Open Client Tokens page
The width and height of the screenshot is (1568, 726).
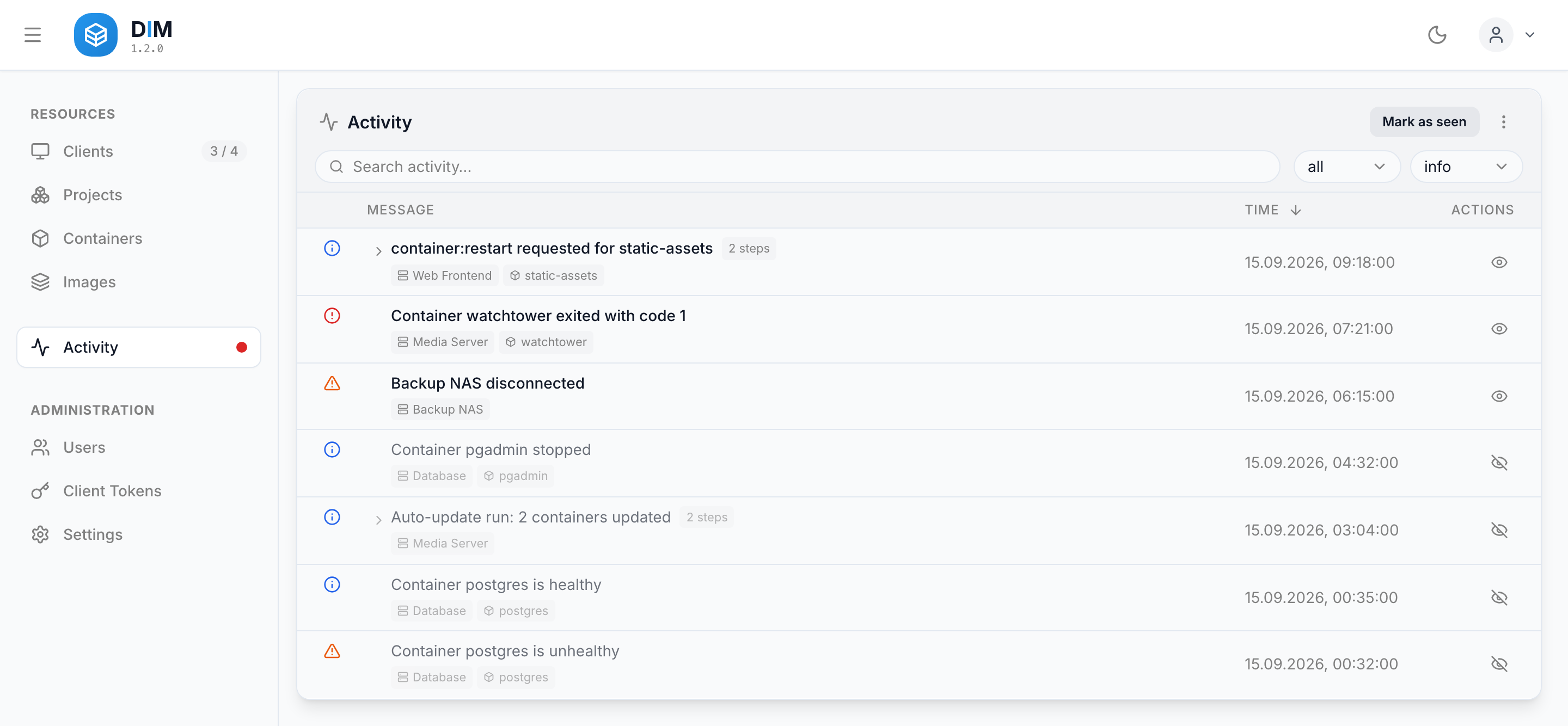(x=139, y=490)
